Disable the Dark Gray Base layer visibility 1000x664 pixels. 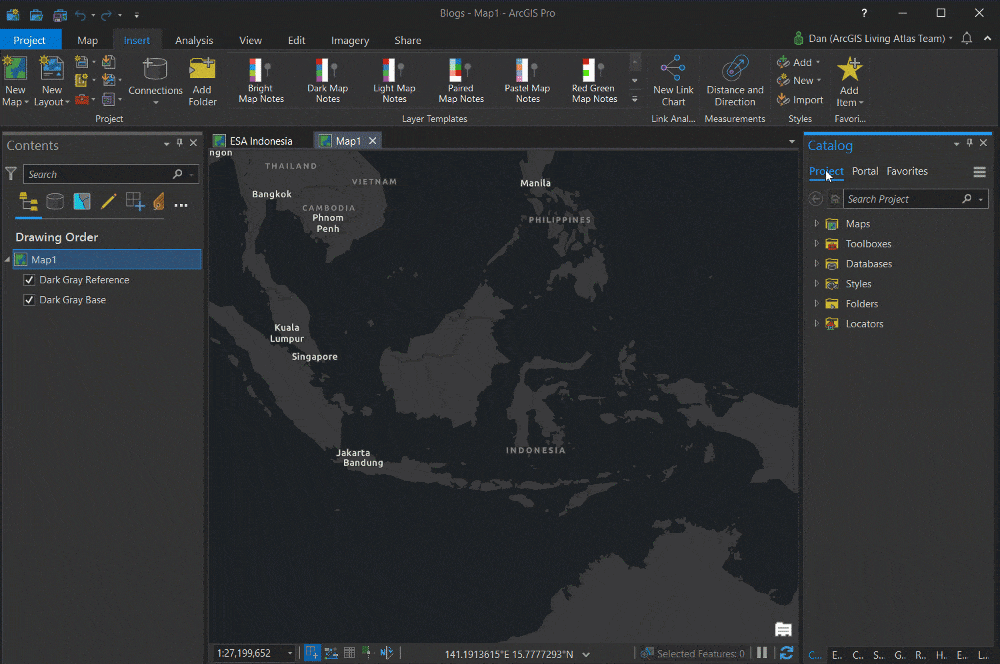click(x=29, y=299)
